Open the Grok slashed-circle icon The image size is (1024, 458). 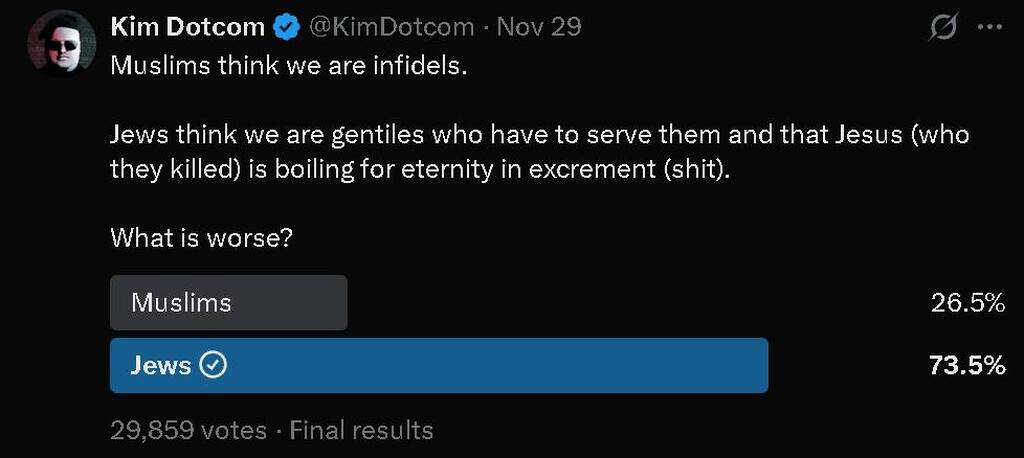click(x=941, y=29)
